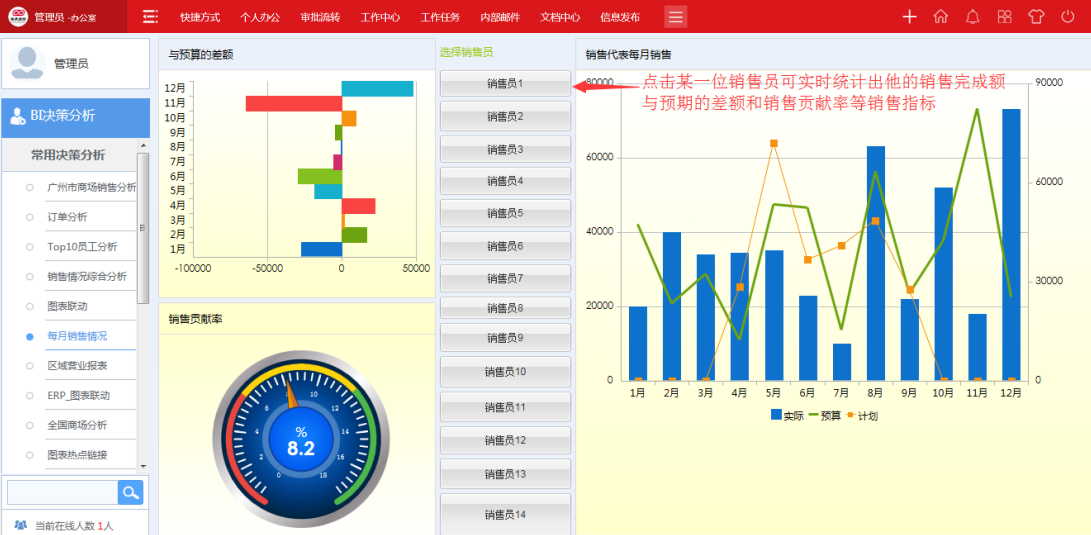Click the 销售员1 button

505,84
